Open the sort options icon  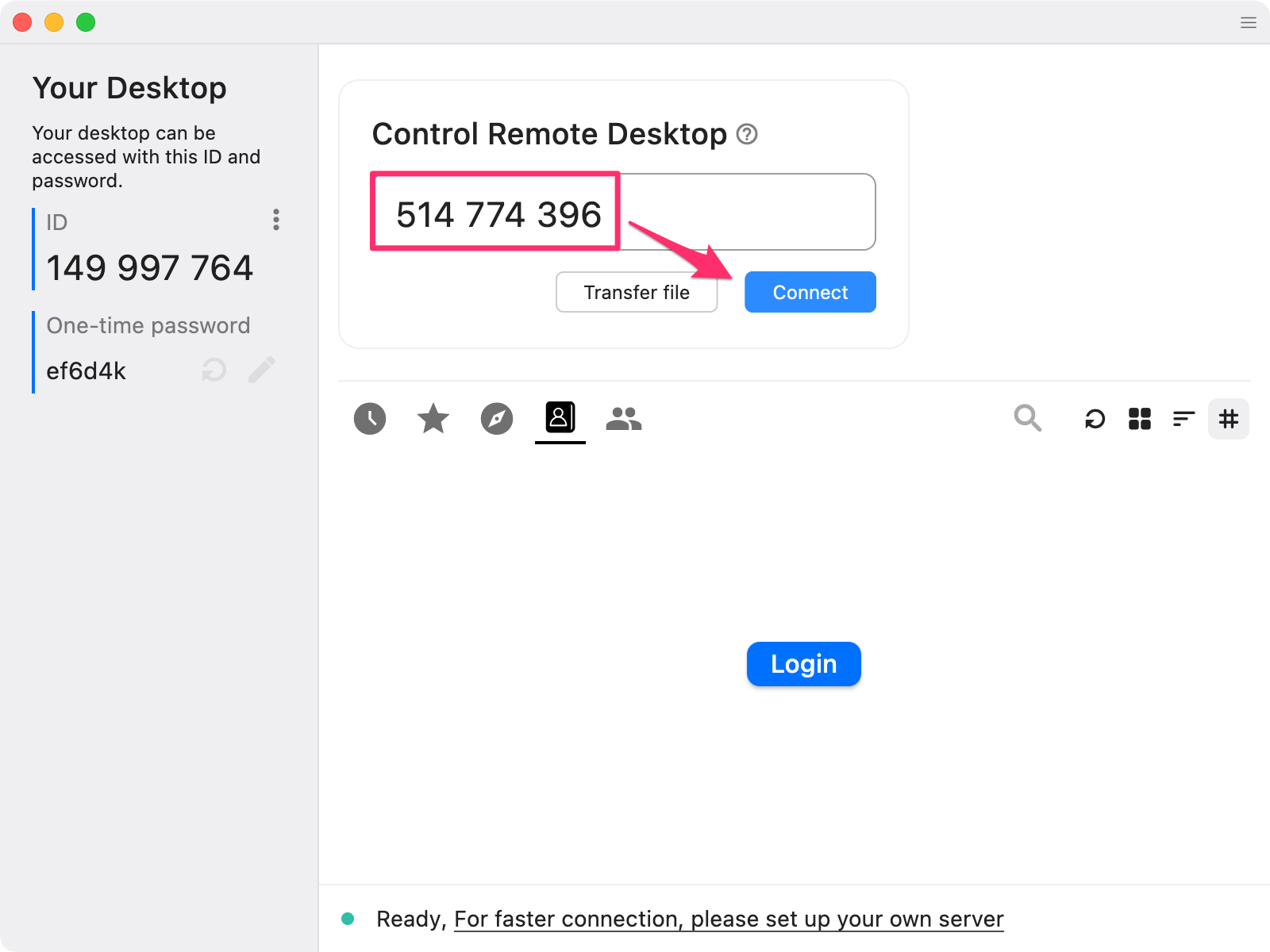pos(1183,418)
